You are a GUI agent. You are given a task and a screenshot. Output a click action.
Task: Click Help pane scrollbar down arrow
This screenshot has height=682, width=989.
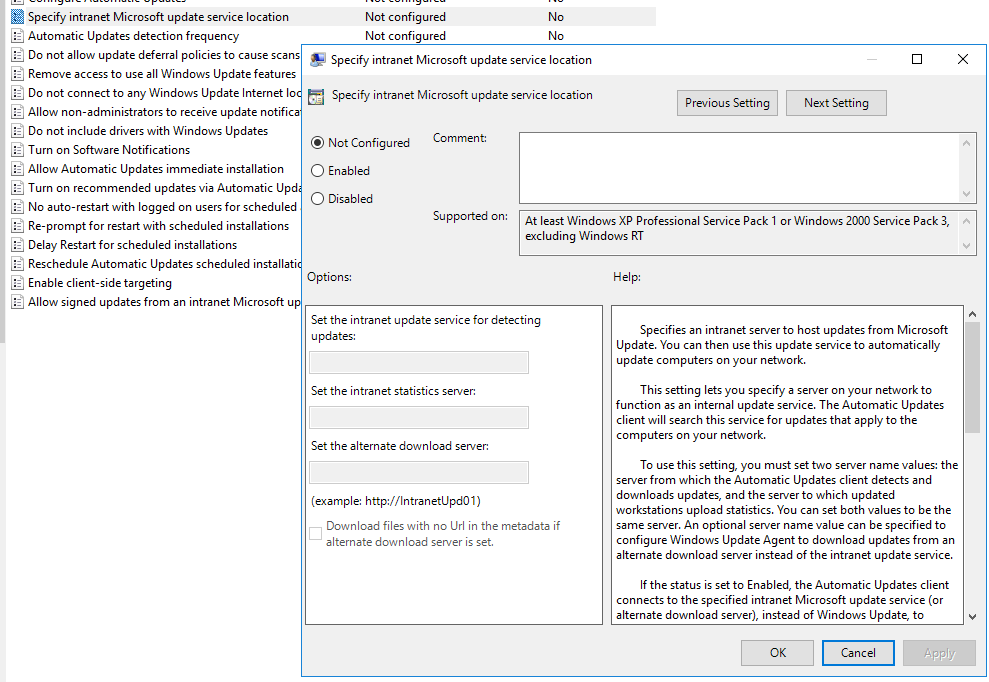(972, 616)
